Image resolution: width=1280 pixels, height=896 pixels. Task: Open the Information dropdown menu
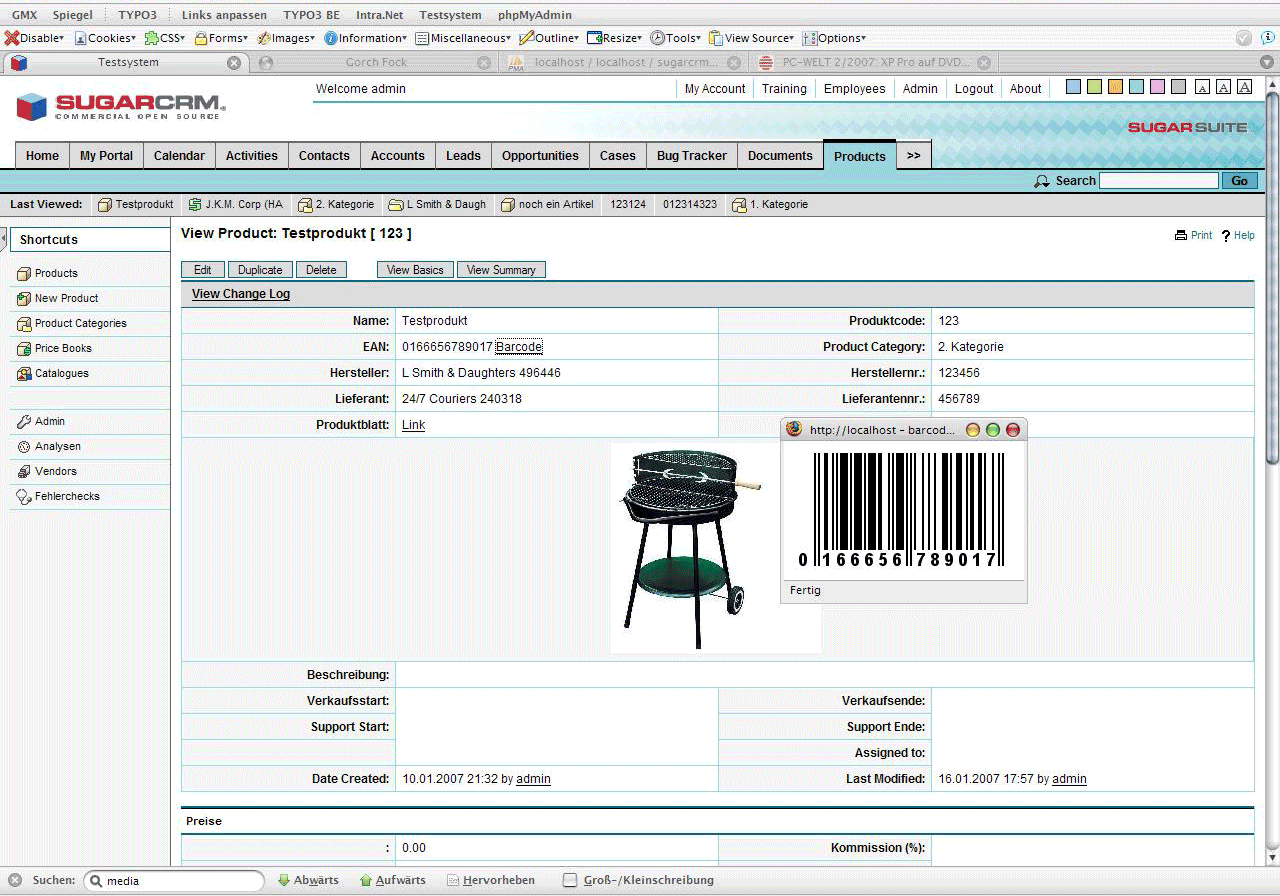tap(365, 38)
